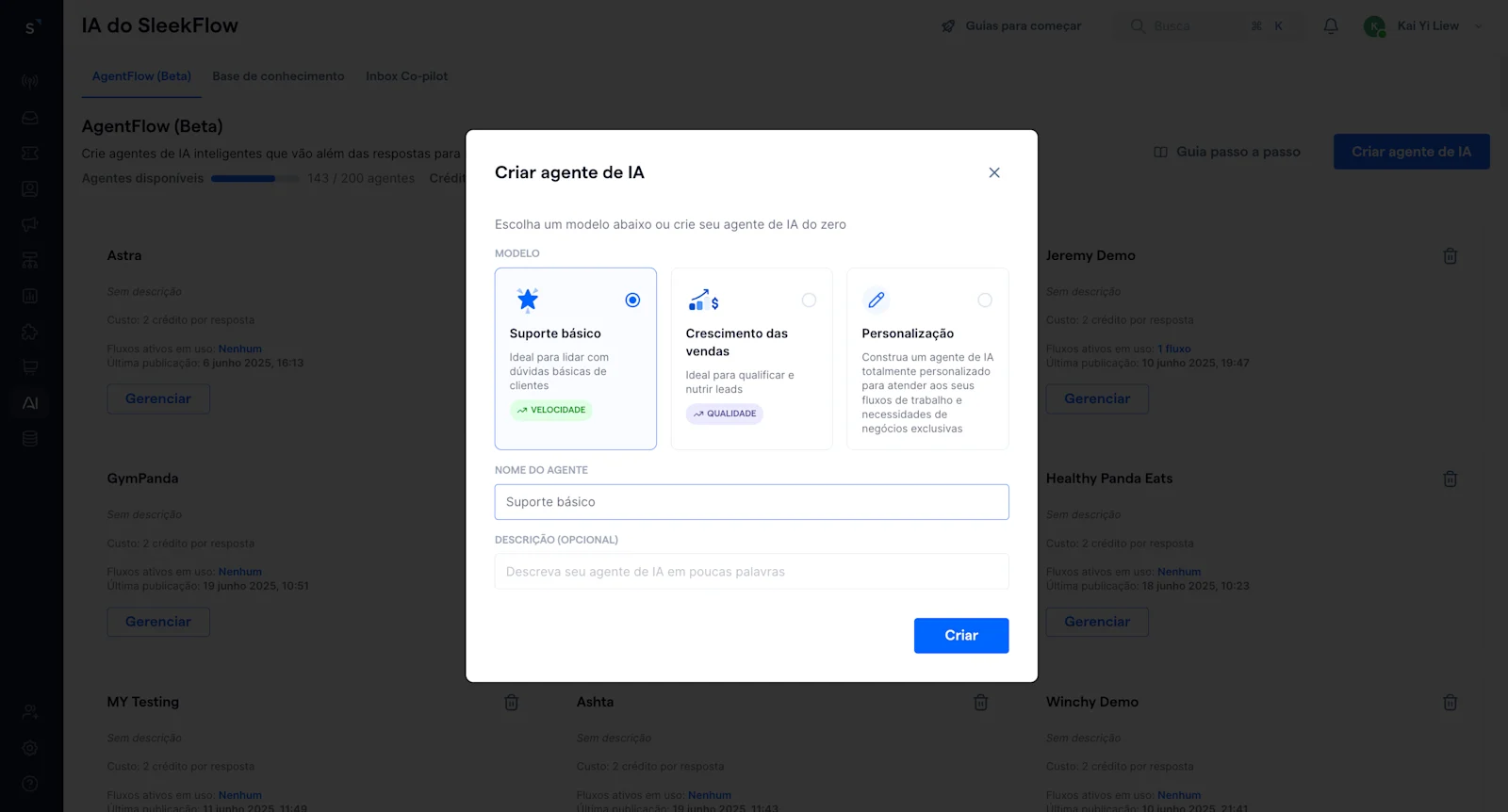Select the Personalização radio button
The width and height of the screenshot is (1508, 812).
tap(985, 300)
